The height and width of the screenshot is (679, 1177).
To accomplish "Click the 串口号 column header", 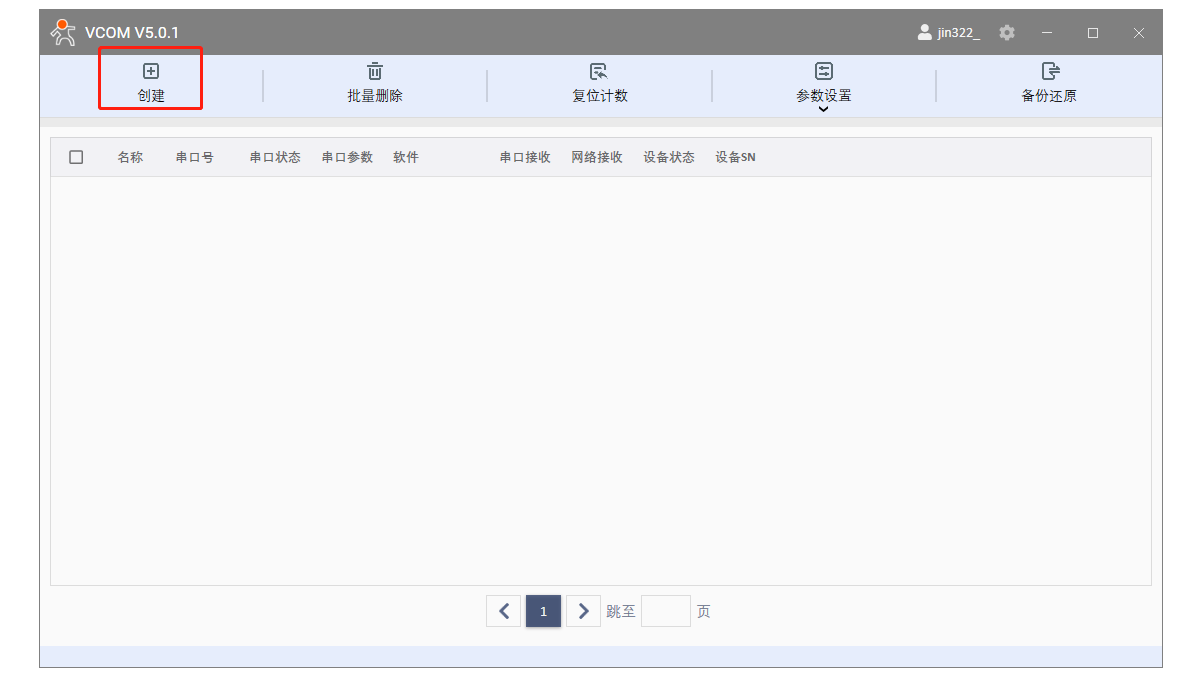I will pos(194,157).
